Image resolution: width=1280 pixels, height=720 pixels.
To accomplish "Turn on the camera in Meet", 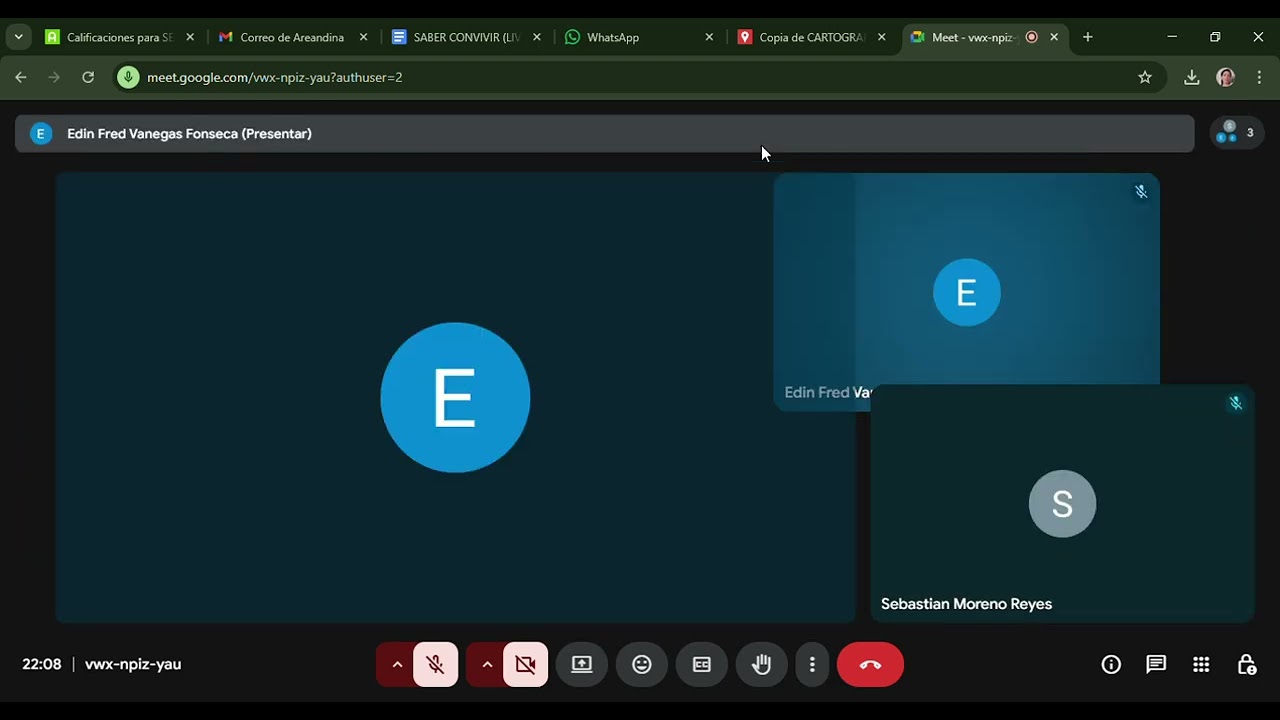I will click(x=525, y=664).
